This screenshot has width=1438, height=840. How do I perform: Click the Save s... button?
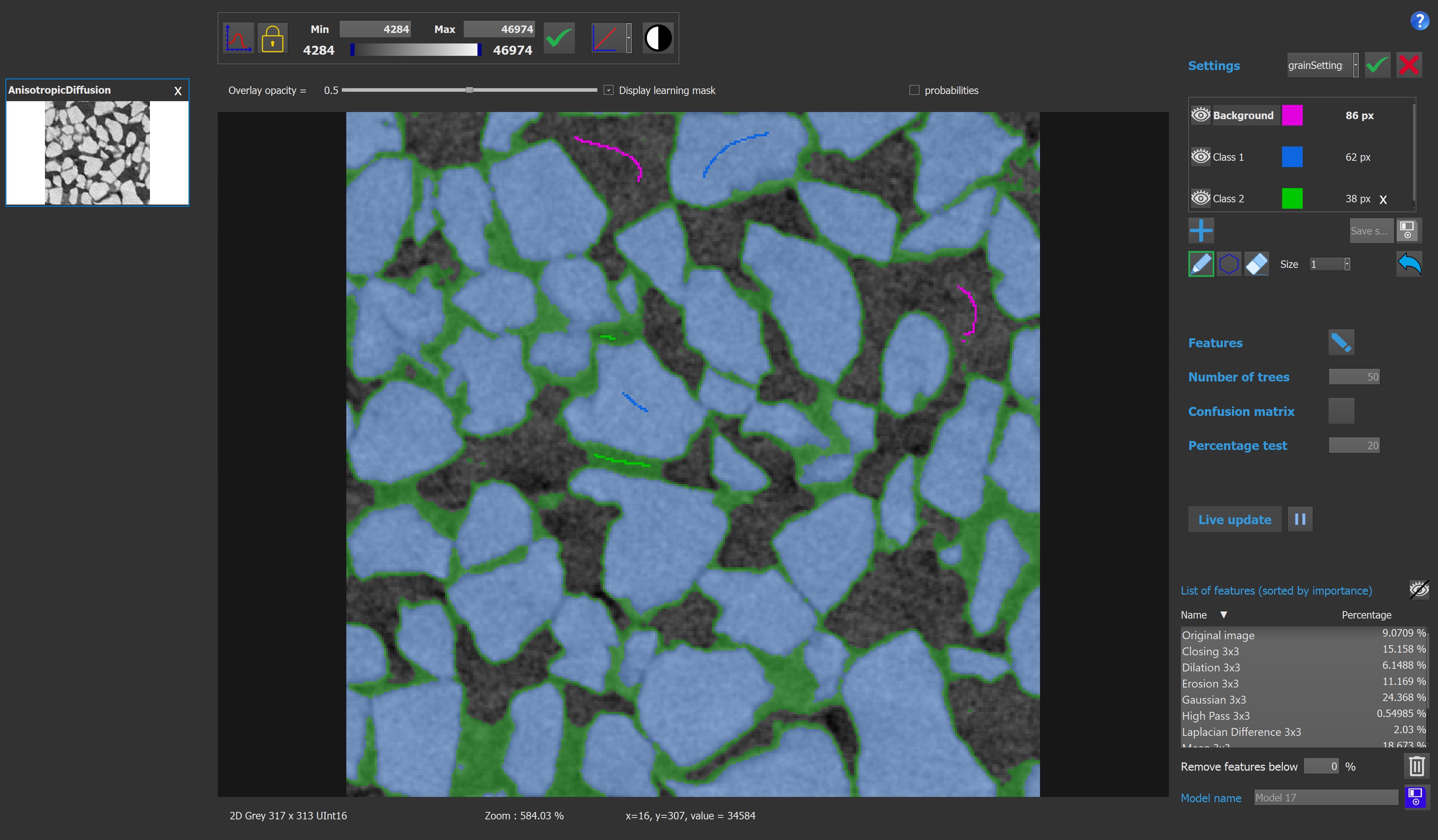(1371, 230)
